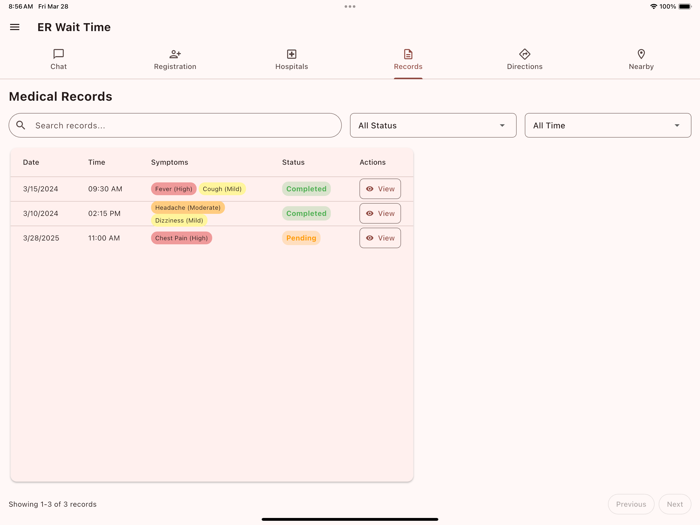Click the Pending status badge

pyautogui.click(x=301, y=238)
